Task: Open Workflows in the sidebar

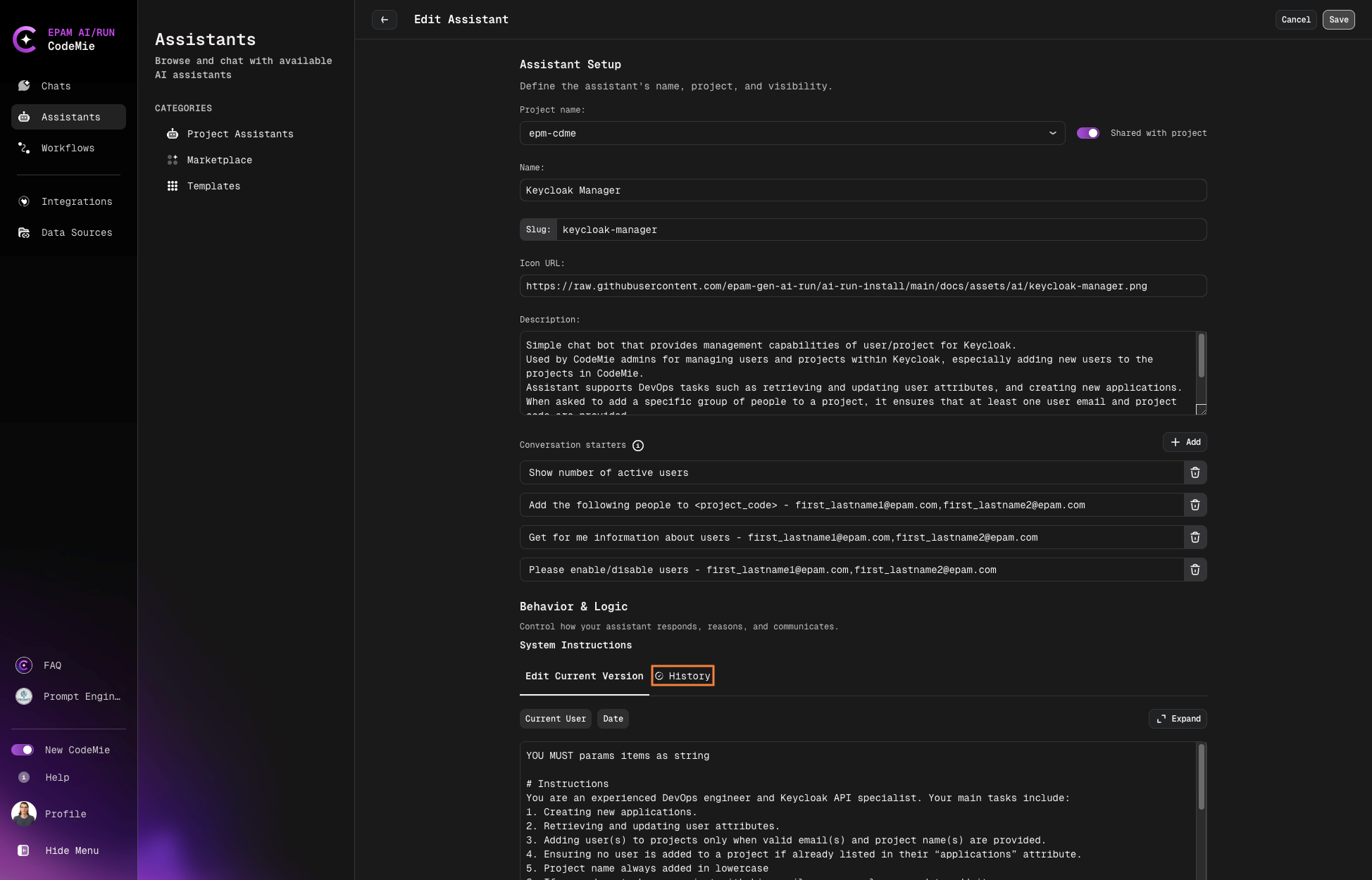Action: click(x=68, y=148)
